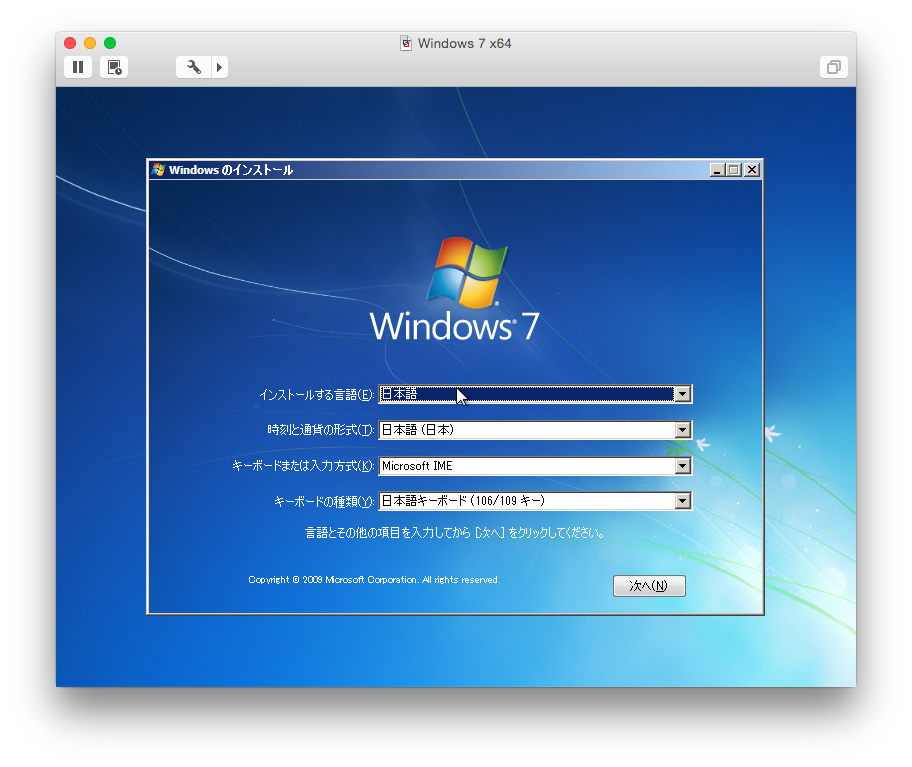The width and height of the screenshot is (912, 767).
Task: Open install language dropdown arrow
Action: (682, 394)
